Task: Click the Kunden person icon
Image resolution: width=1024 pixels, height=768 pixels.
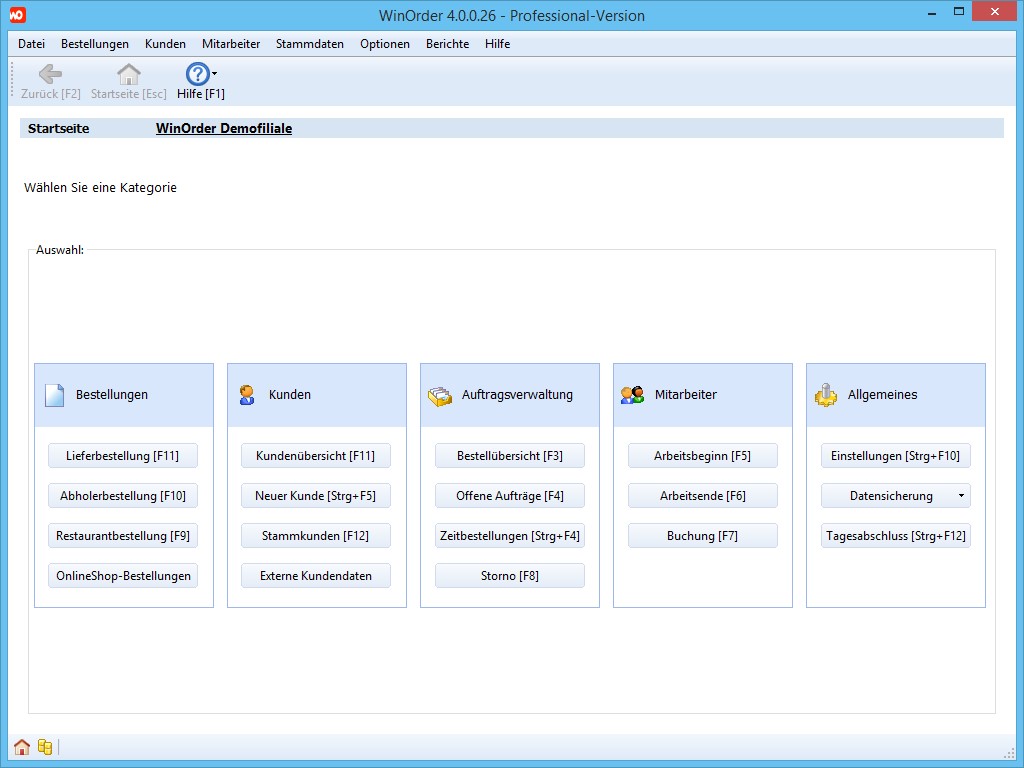Action: [x=247, y=395]
